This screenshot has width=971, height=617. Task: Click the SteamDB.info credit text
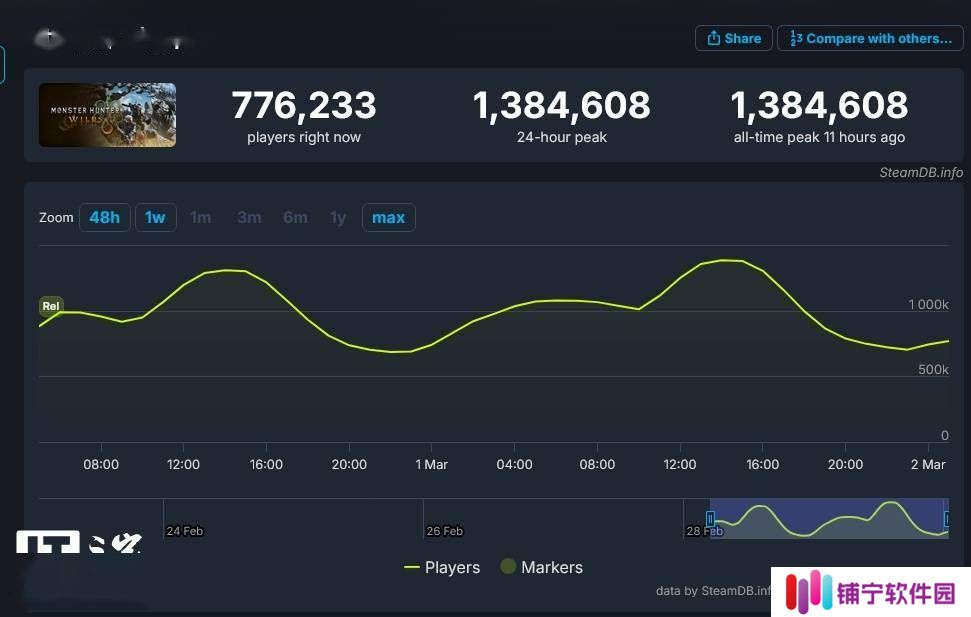(x=921, y=173)
